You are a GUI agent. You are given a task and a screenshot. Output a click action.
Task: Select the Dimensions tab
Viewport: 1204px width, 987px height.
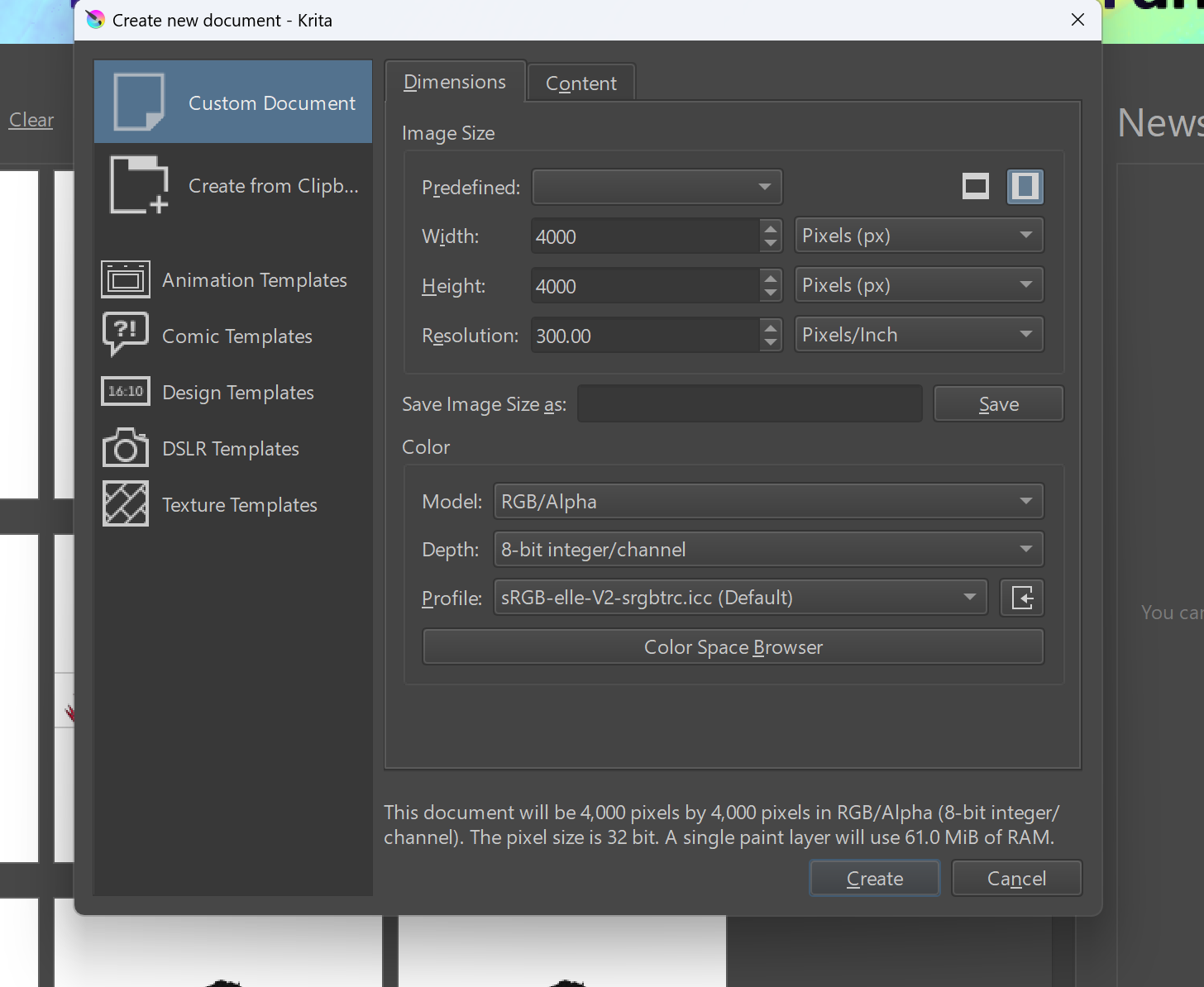click(455, 82)
